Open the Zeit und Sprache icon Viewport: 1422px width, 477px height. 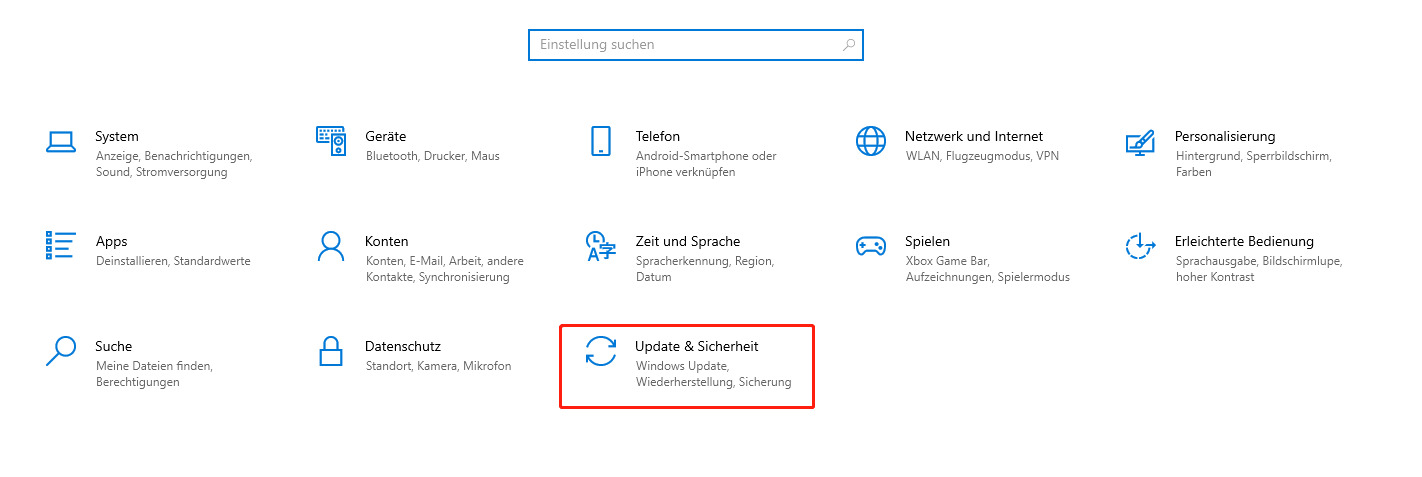(601, 246)
